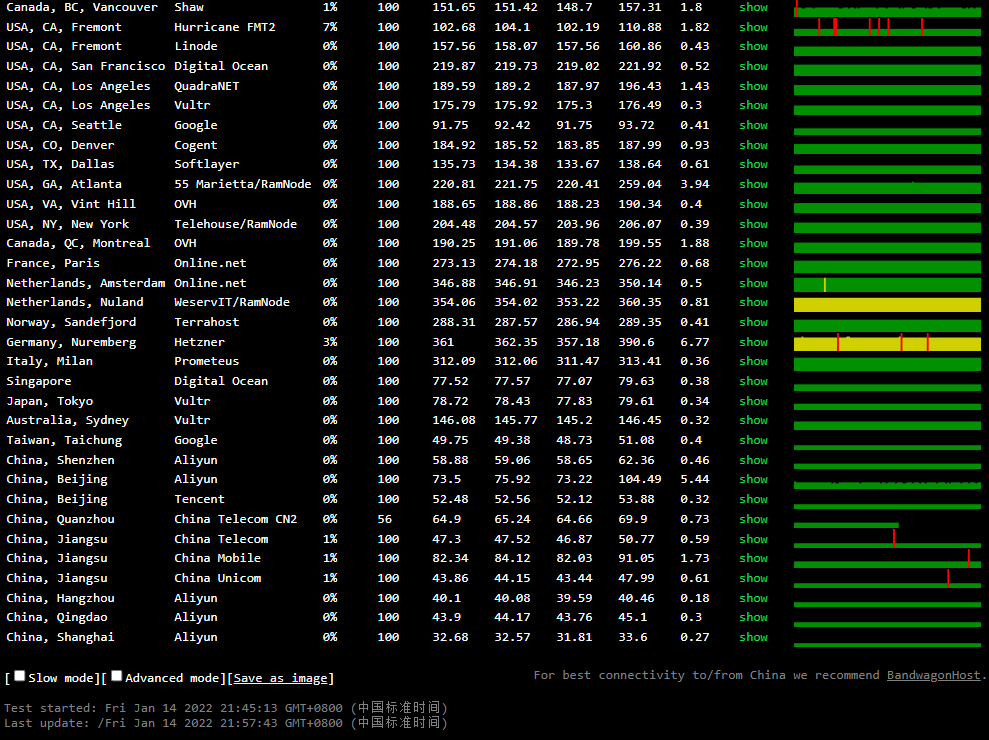This screenshot has height=740, width=989.
Task: Enable the Slow mode checkbox
Action: [x=20, y=676]
